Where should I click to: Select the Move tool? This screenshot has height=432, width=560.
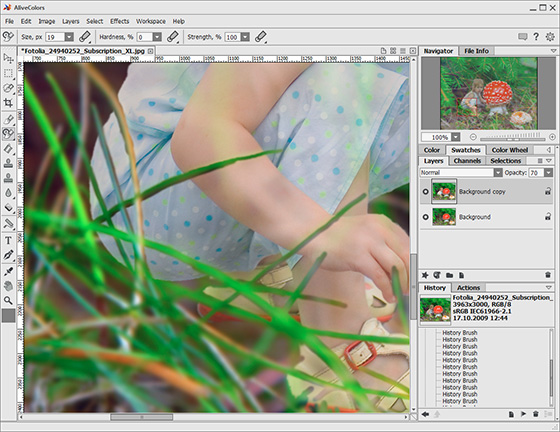coord(8,58)
